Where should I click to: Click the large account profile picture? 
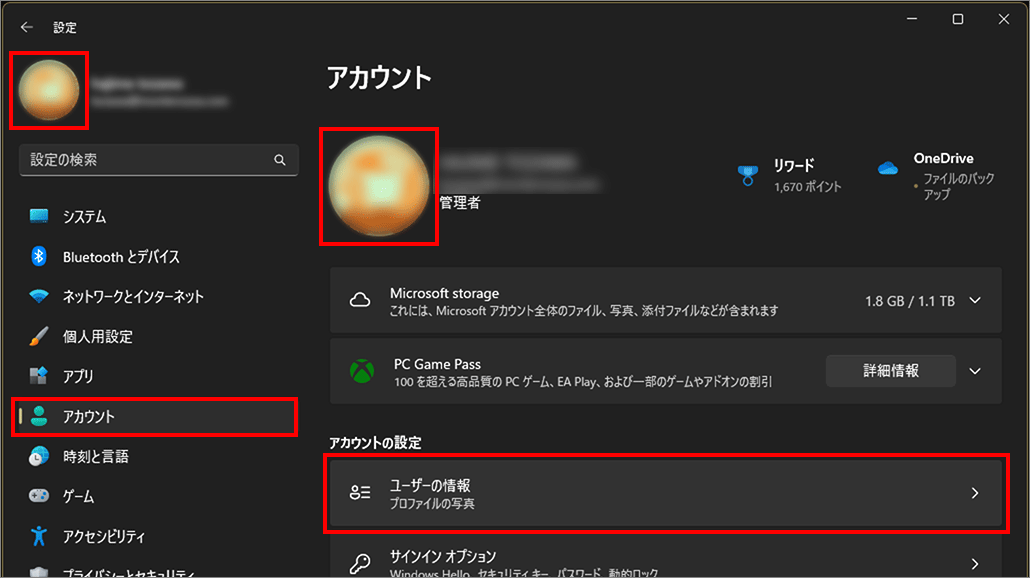tap(378, 186)
